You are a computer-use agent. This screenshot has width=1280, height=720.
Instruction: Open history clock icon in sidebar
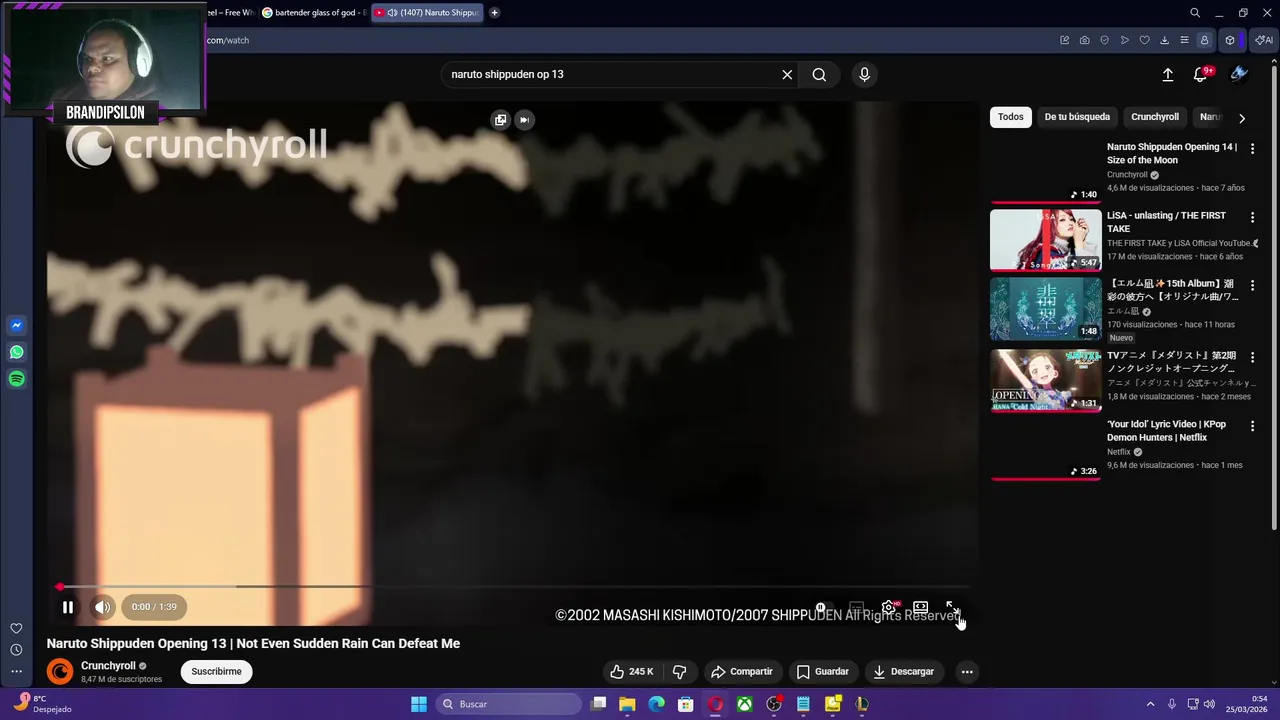pyautogui.click(x=16, y=650)
